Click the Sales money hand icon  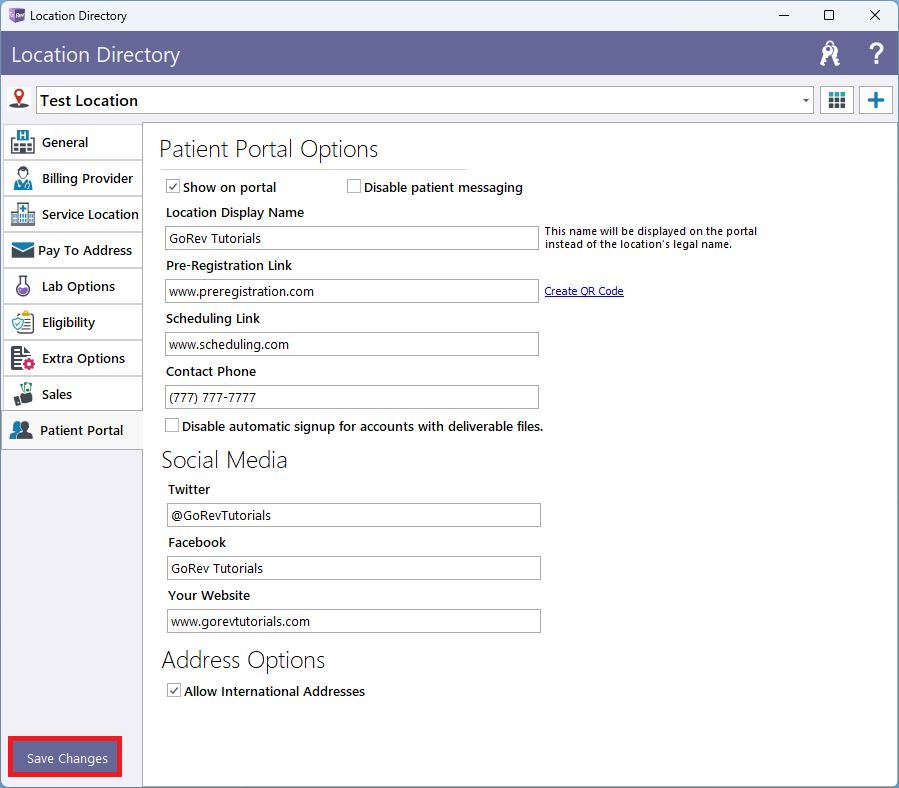(22, 394)
